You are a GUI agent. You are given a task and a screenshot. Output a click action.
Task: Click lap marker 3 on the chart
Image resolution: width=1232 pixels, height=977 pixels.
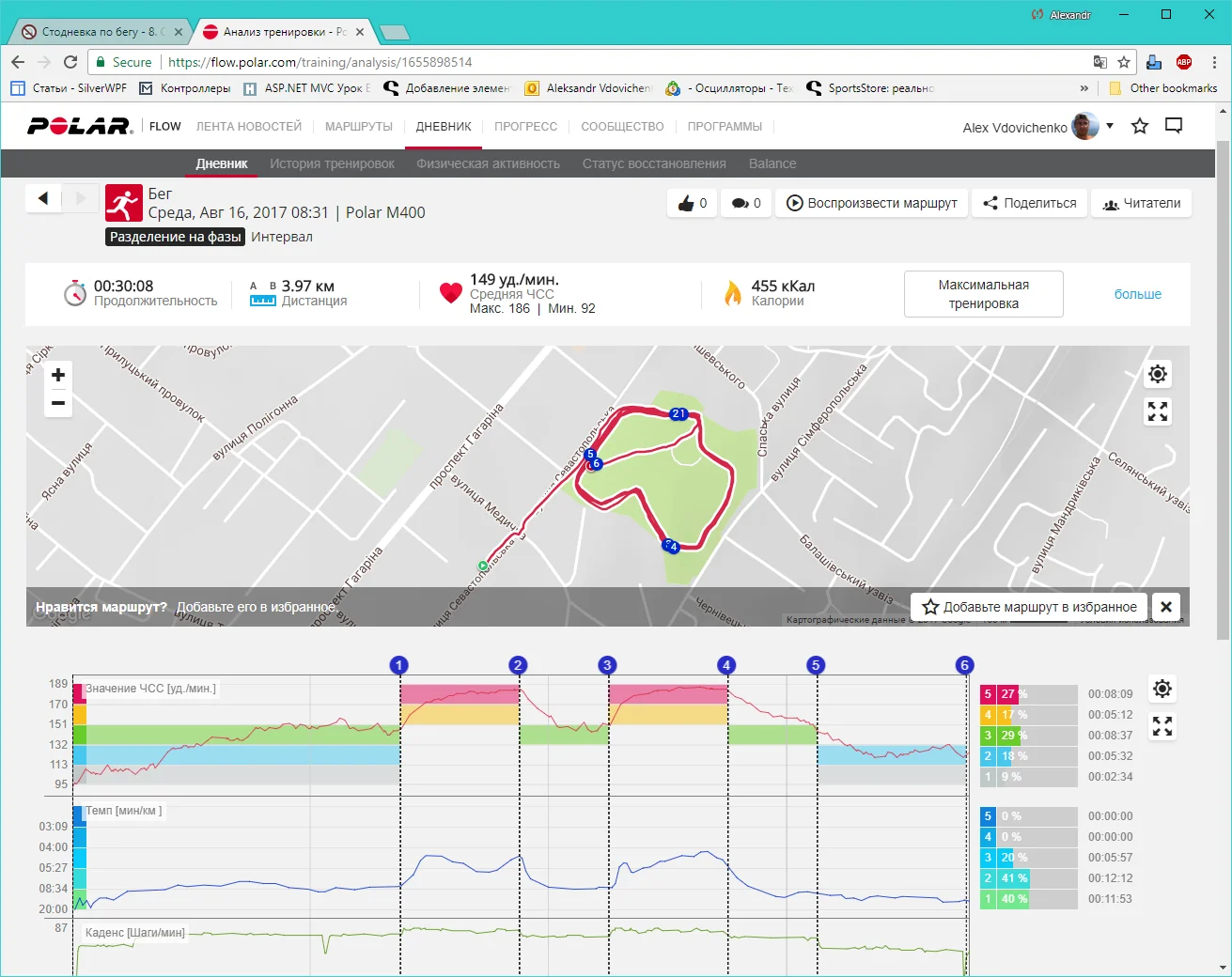(x=607, y=665)
